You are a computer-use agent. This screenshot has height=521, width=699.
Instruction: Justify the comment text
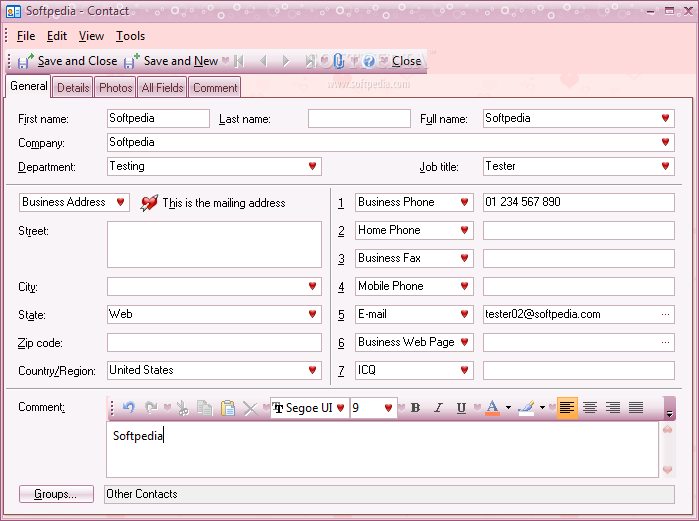(636, 408)
